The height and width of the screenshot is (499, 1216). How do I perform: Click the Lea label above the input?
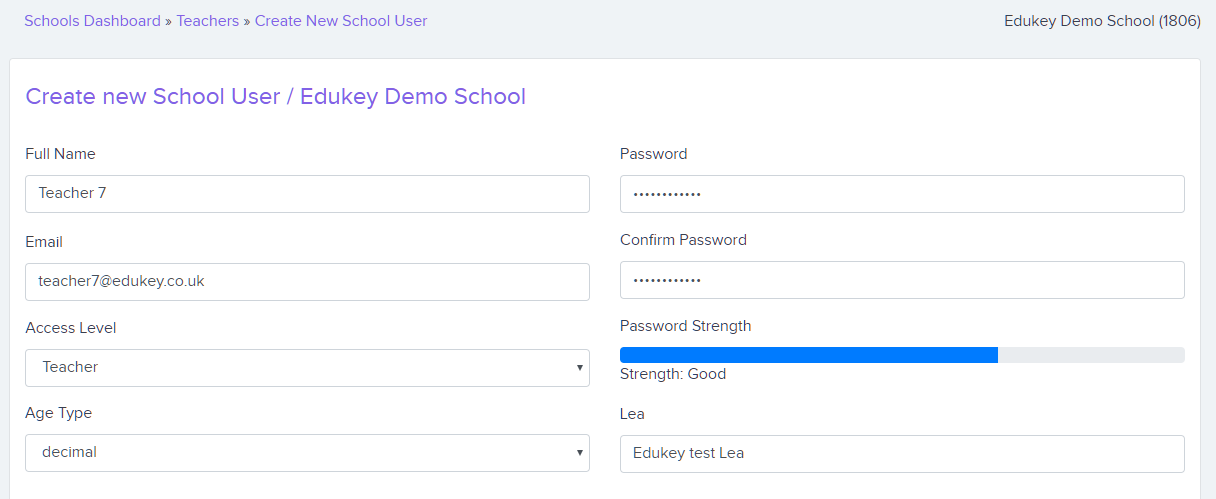coord(632,414)
